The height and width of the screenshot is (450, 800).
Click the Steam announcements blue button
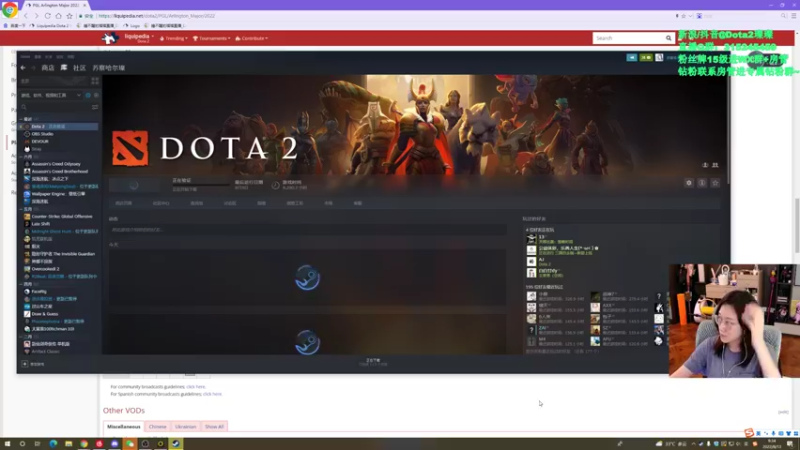tap(632, 58)
